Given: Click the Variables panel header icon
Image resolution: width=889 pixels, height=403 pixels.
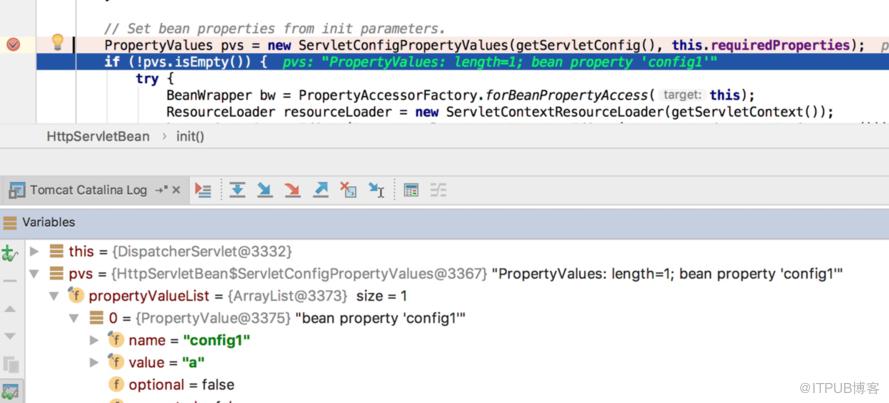Looking at the screenshot, I should point(10,222).
